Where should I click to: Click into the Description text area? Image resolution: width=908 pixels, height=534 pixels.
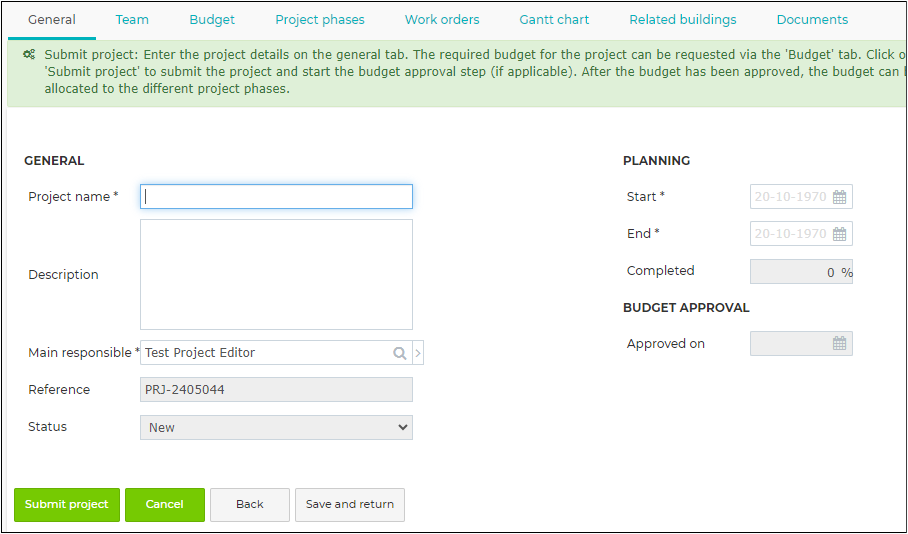[x=276, y=275]
